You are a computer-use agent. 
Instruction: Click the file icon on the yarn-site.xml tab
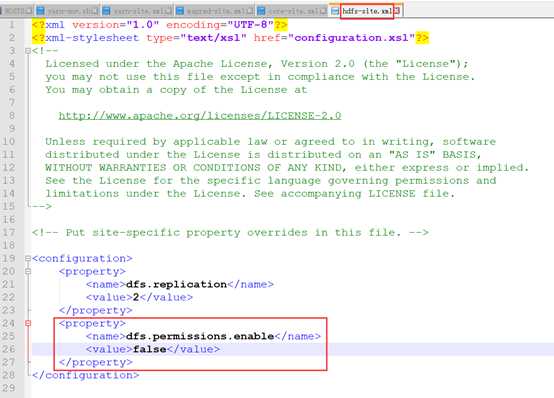106,11
